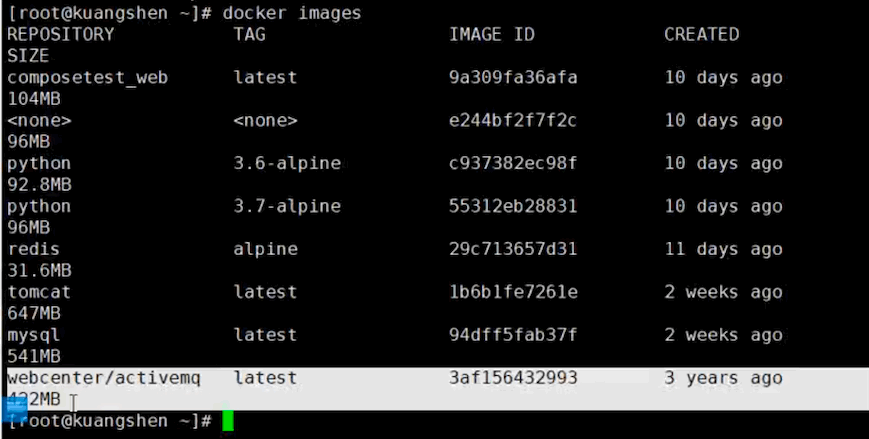
Task: Click the 'docker images' command text
Action: click(292, 13)
